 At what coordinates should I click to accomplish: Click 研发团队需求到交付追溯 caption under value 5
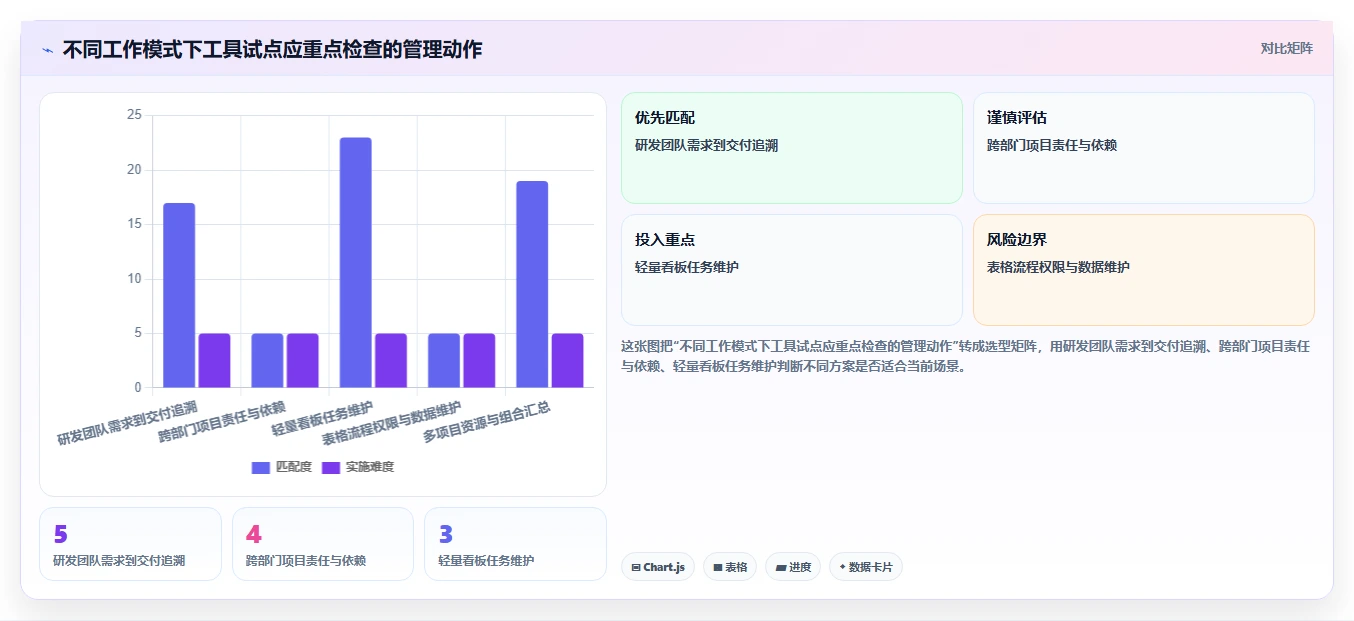[x=119, y=561]
